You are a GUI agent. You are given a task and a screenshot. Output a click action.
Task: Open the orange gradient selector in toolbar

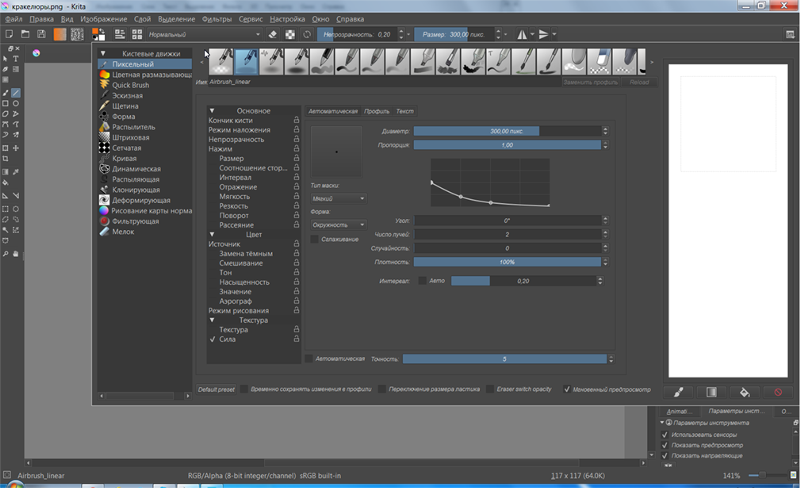(x=60, y=34)
